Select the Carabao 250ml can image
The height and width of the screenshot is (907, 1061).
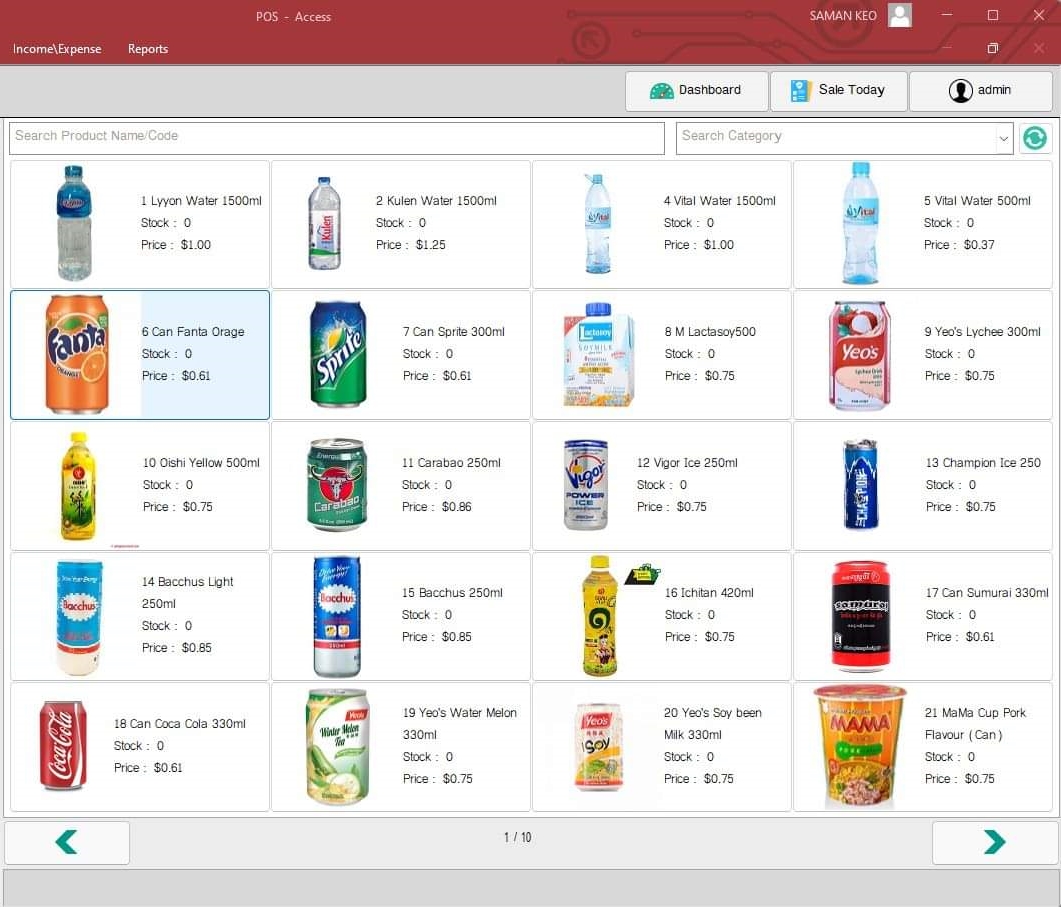tap(337, 485)
